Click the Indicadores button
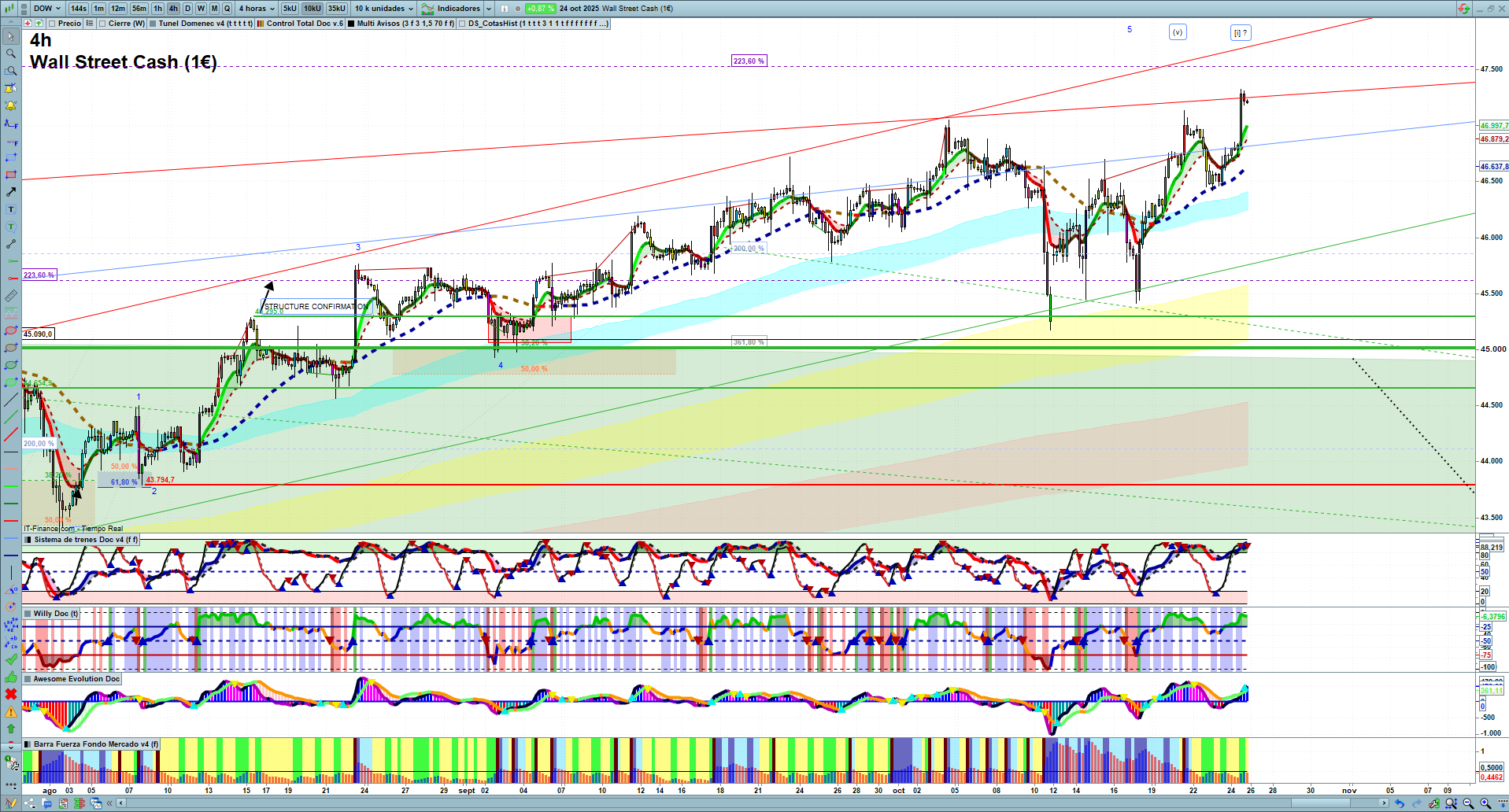The width and height of the screenshot is (1509, 812). (452, 9)
